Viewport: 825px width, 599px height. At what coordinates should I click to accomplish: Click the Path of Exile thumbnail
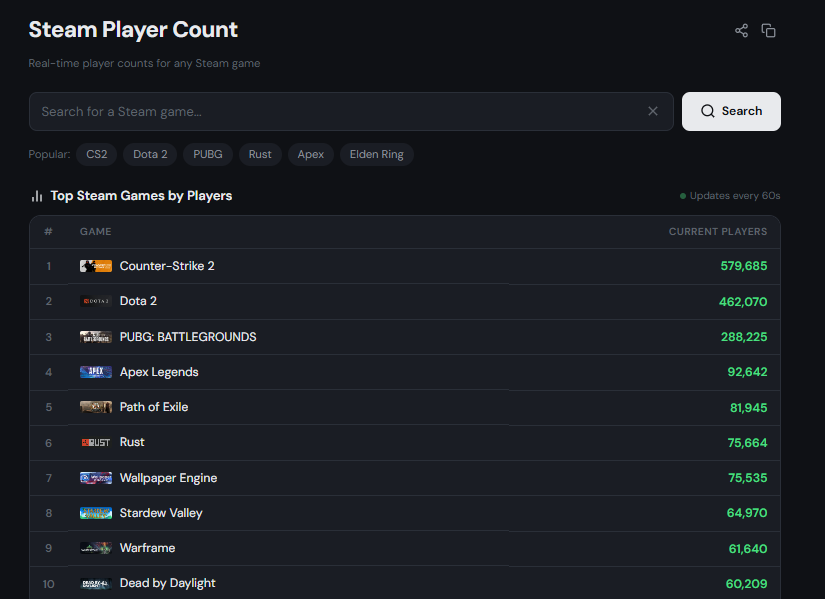(96, 407)
